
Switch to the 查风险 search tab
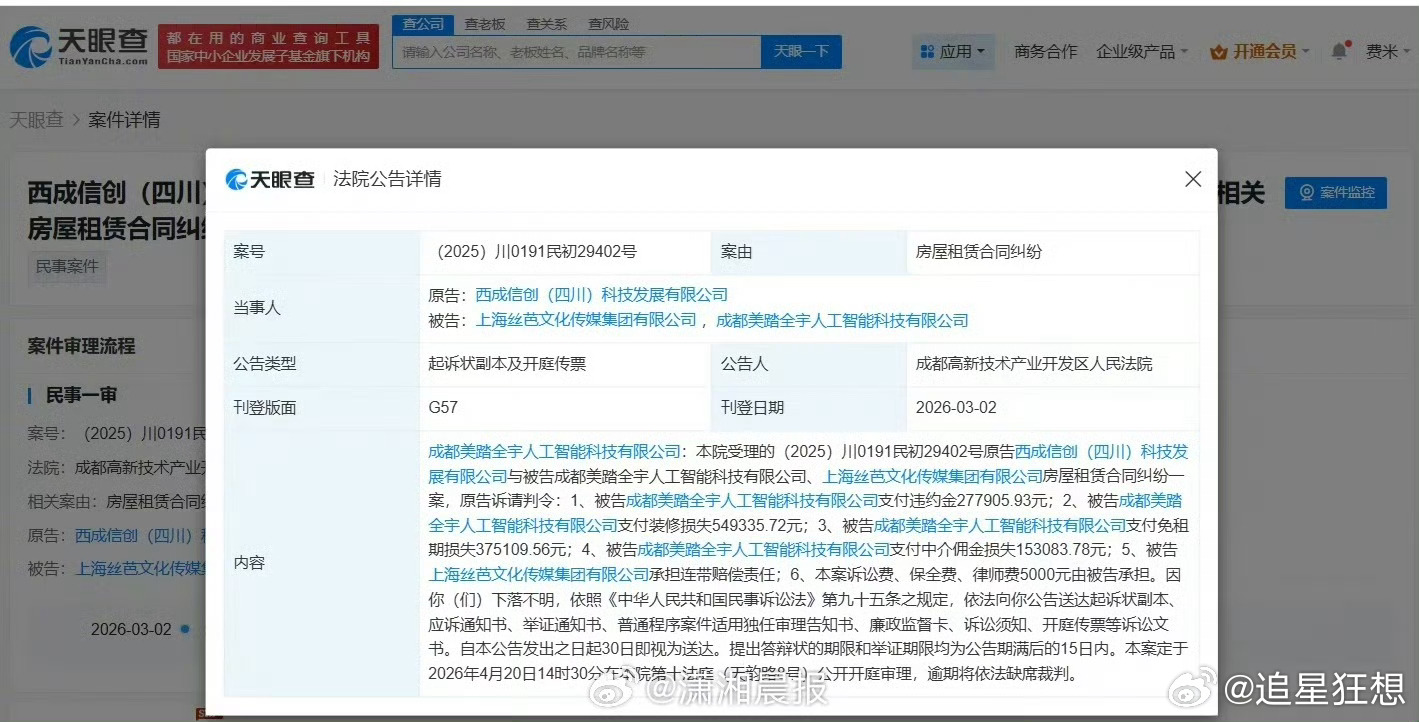point(608,24)
